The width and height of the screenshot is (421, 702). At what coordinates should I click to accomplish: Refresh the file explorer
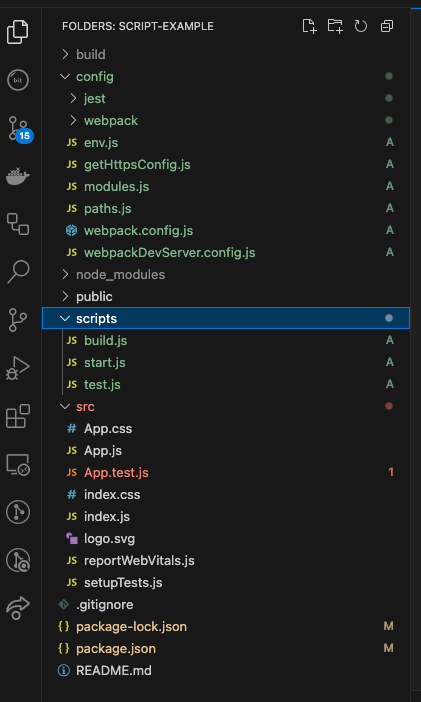tap(361, 26)
